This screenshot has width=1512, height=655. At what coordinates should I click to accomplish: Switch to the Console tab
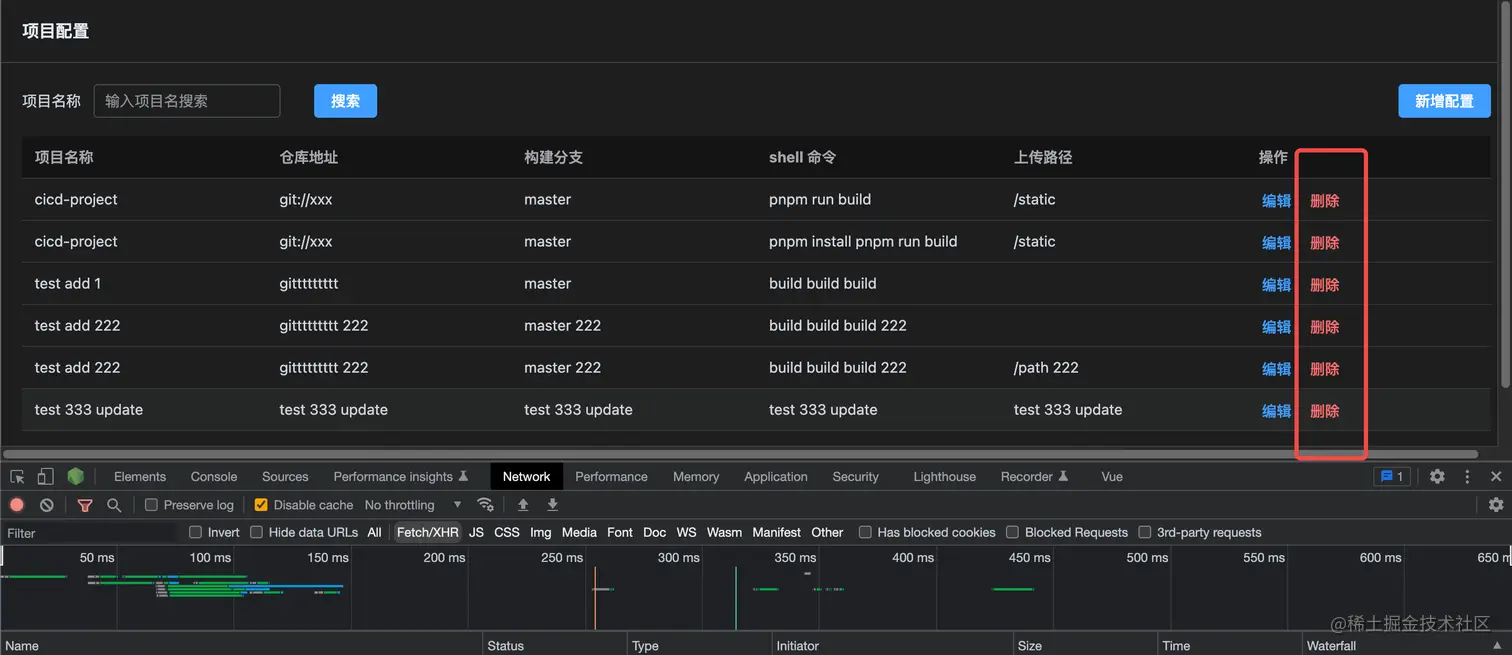click(x=214, y=477)
